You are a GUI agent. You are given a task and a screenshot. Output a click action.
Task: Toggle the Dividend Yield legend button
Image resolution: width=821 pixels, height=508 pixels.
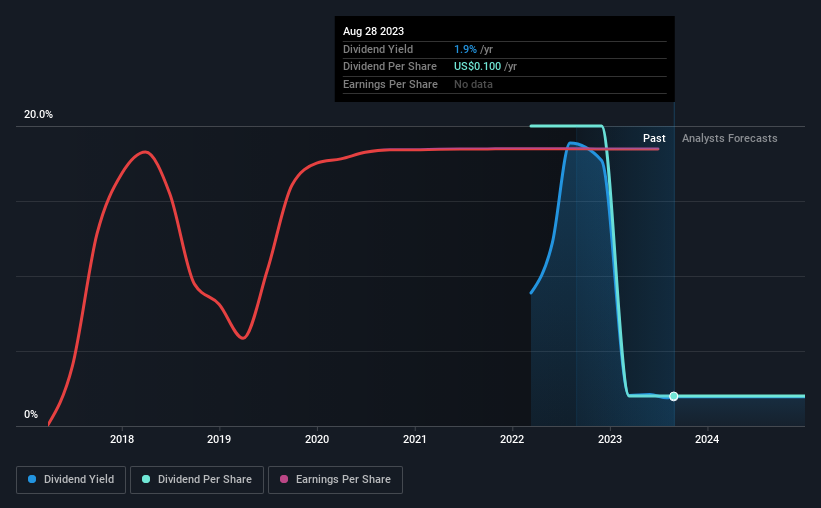[x=71, y=480]
